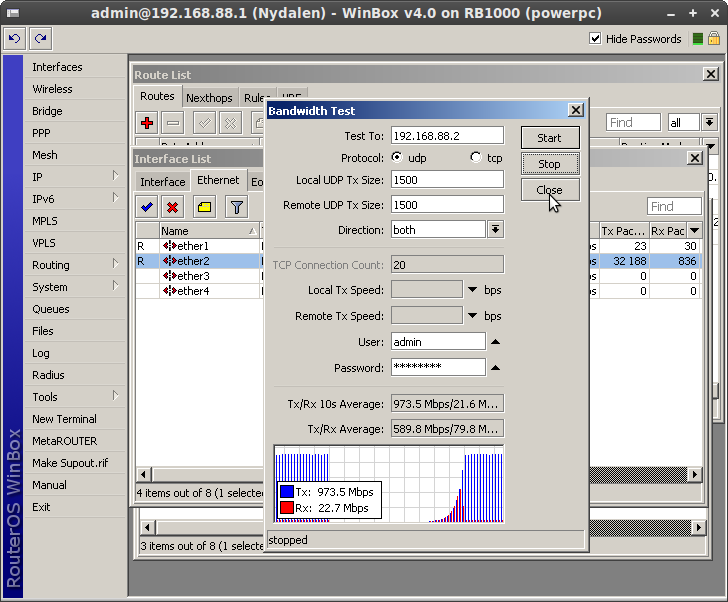Screen dimensions: 728x602
Task: Click the Undo arrow in the toolbar
Action: (x=14, y=39)
